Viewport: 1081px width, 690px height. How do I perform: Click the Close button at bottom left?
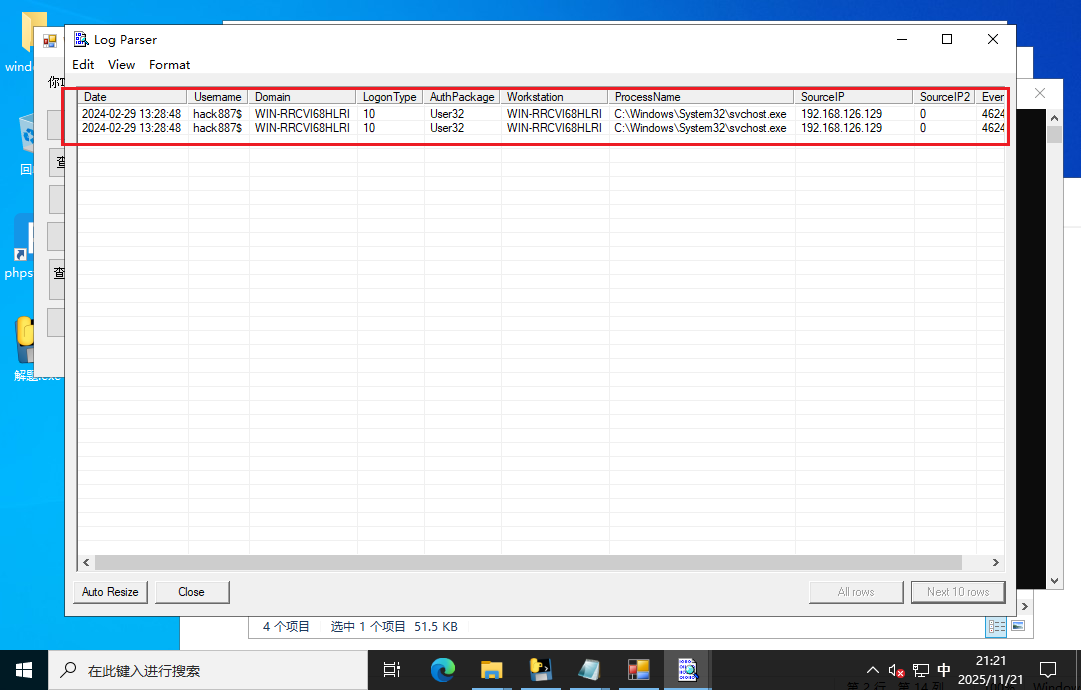tap(192, 592)
